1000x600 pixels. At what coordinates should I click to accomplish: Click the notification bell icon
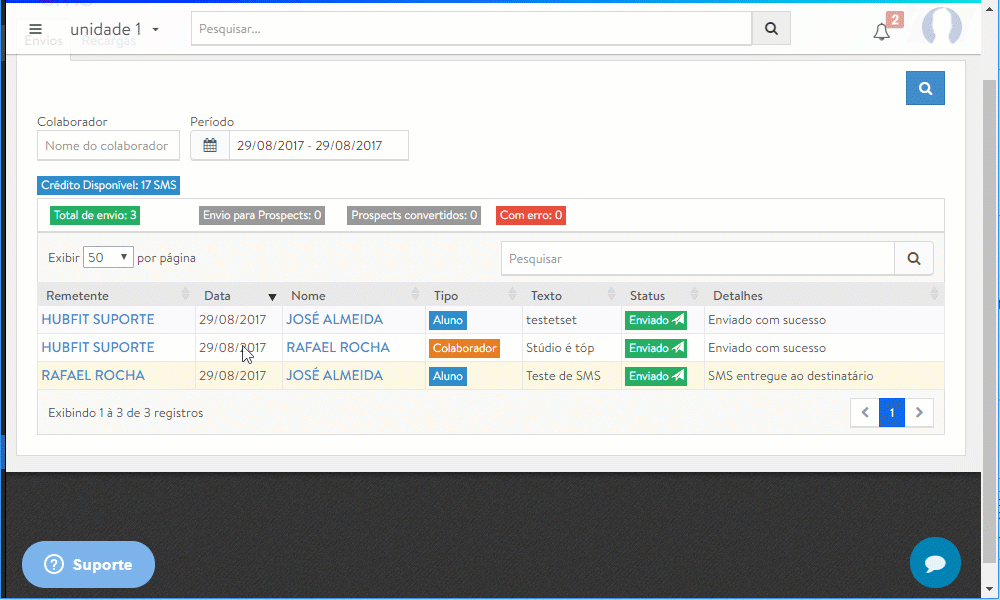tap(881, 31)
